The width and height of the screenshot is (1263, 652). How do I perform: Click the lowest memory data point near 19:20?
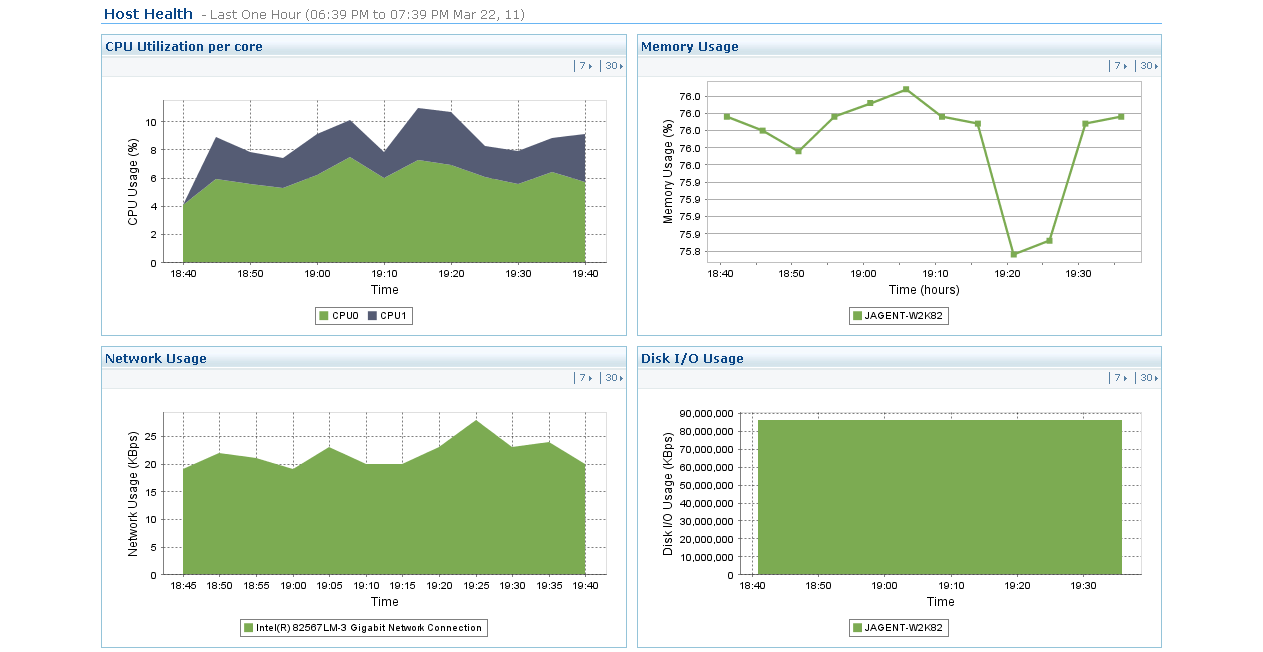tap(1013, 254)
